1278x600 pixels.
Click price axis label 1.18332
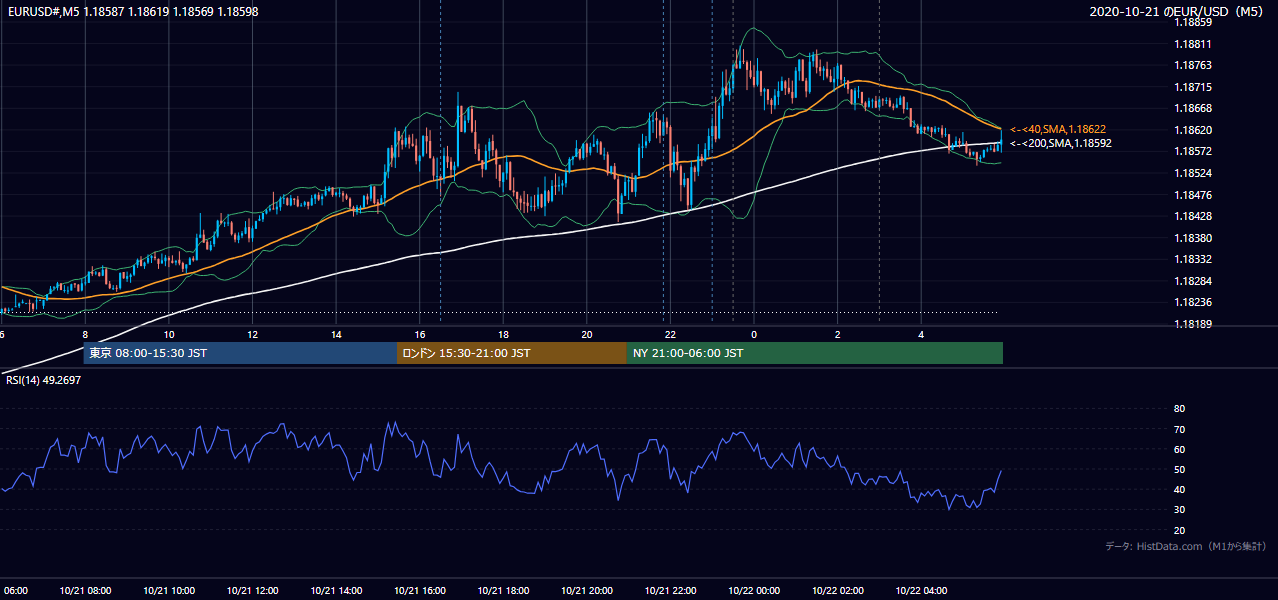click(1192, 259)
